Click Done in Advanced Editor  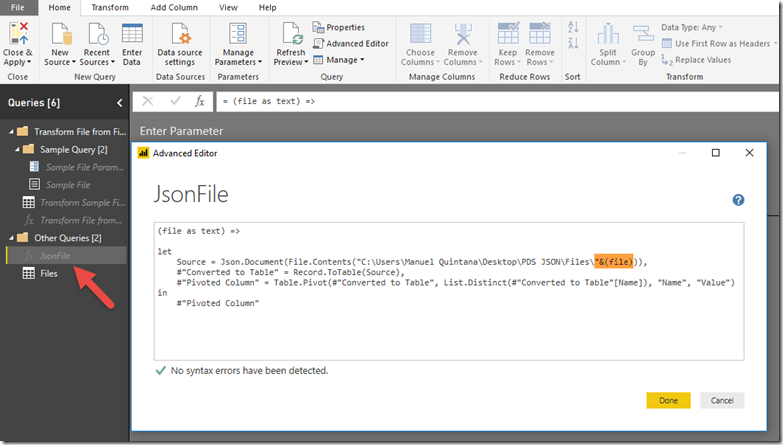tap(668, 401)
